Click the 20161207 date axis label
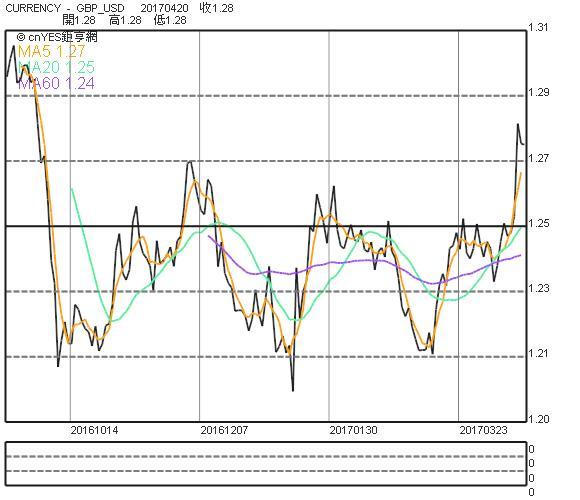 (224, 430)
